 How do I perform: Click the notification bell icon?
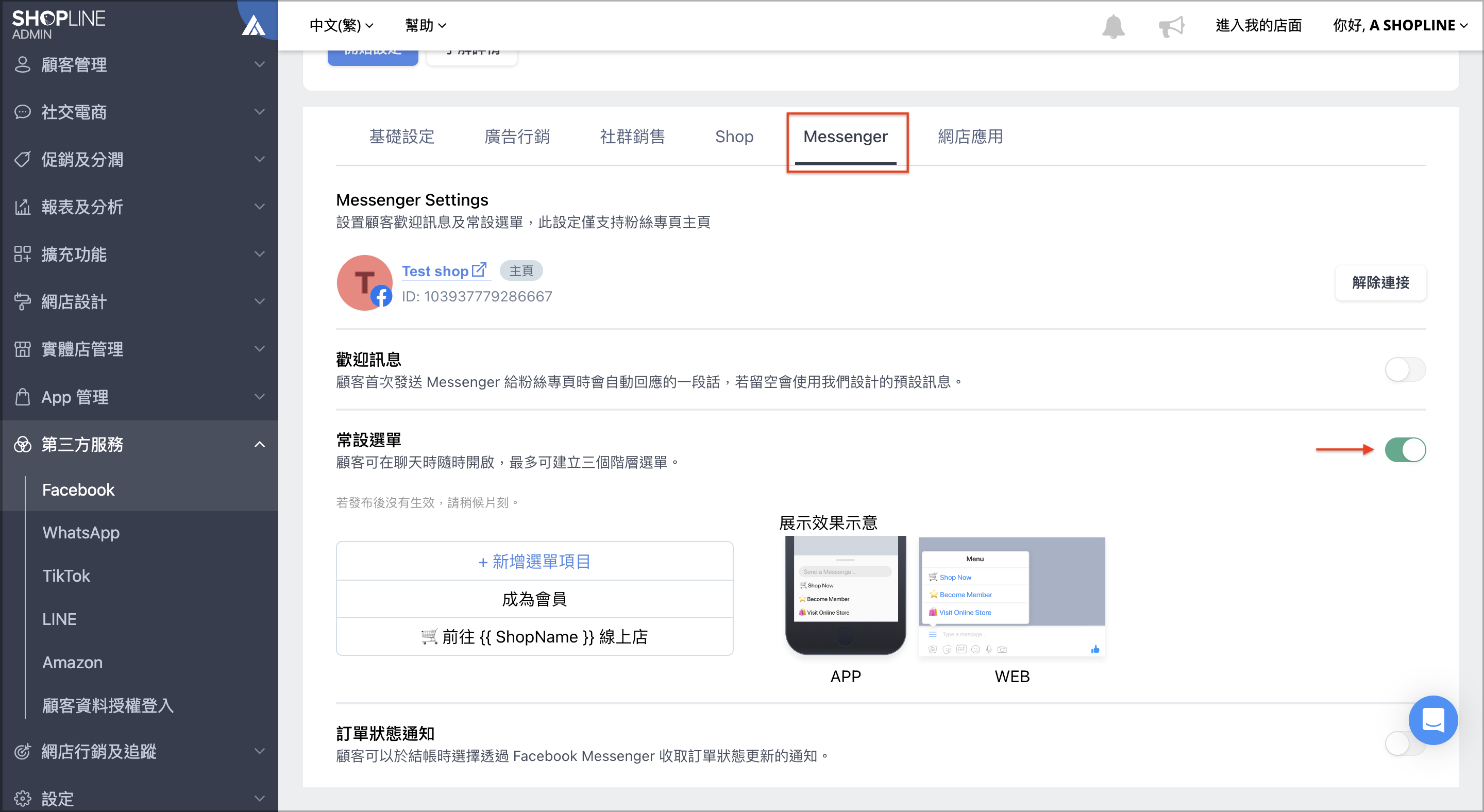[x=1112, y=25]
